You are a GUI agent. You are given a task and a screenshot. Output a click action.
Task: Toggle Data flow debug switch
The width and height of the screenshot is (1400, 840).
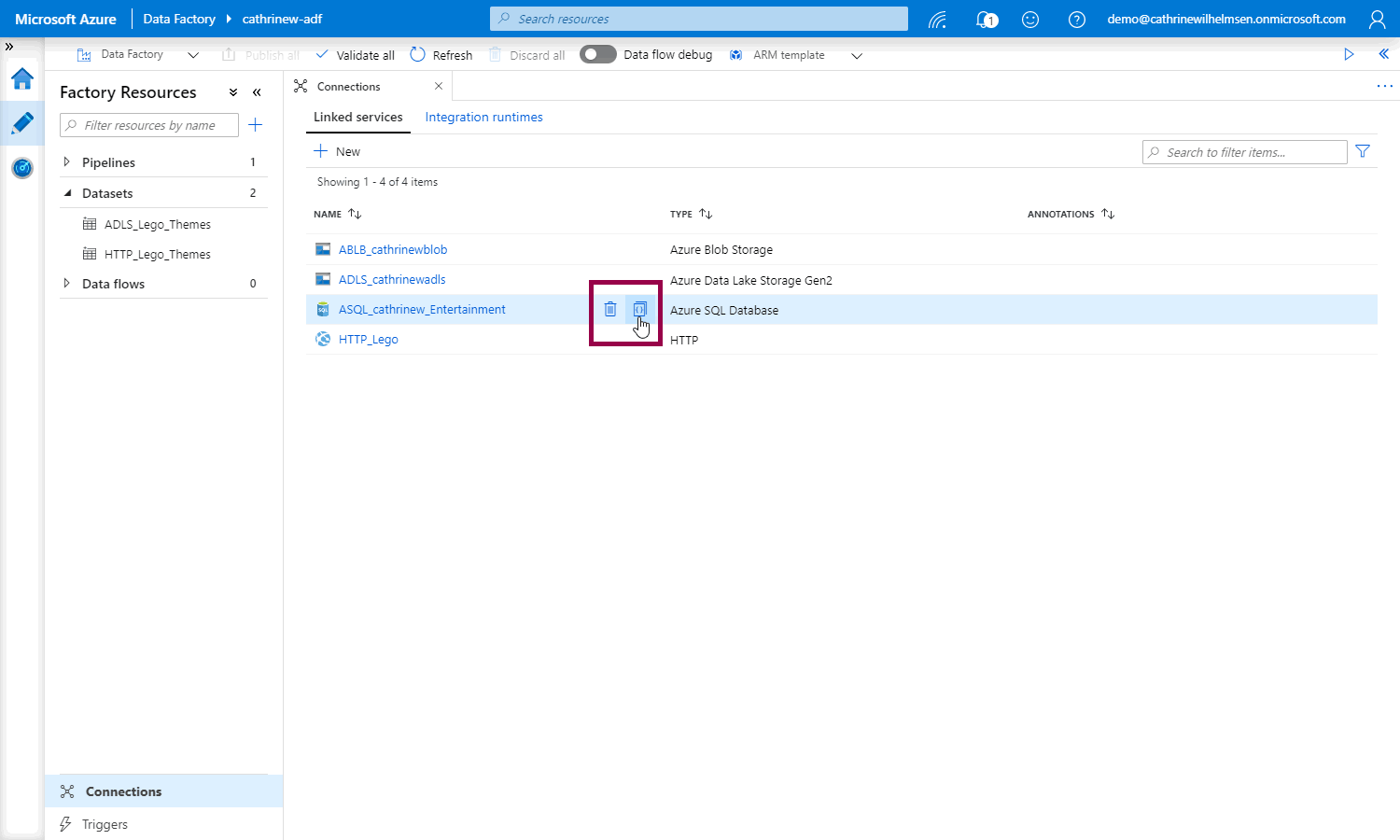pyautogui.click(x=597, y=55)
